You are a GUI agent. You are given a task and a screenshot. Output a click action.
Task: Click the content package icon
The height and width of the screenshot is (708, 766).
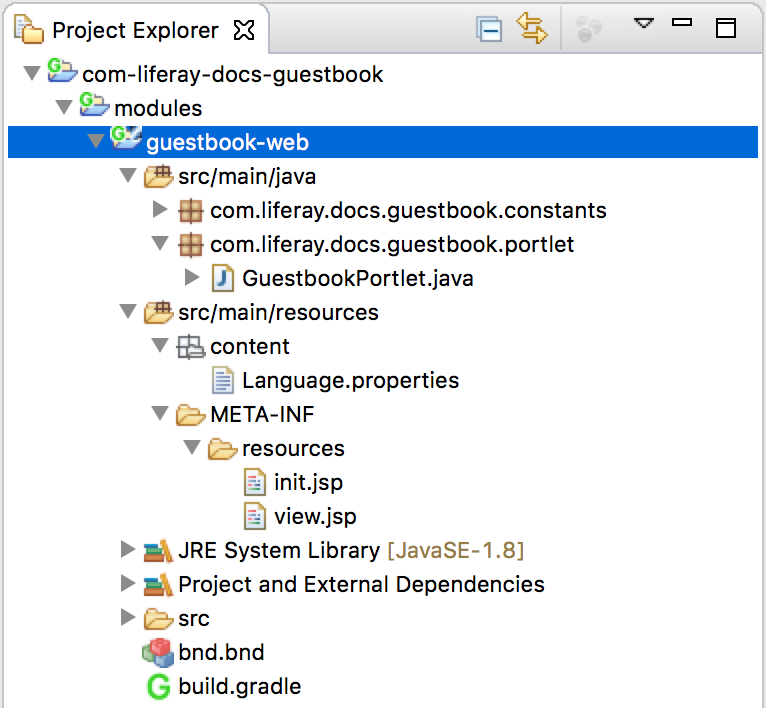(x=191, y=347)
